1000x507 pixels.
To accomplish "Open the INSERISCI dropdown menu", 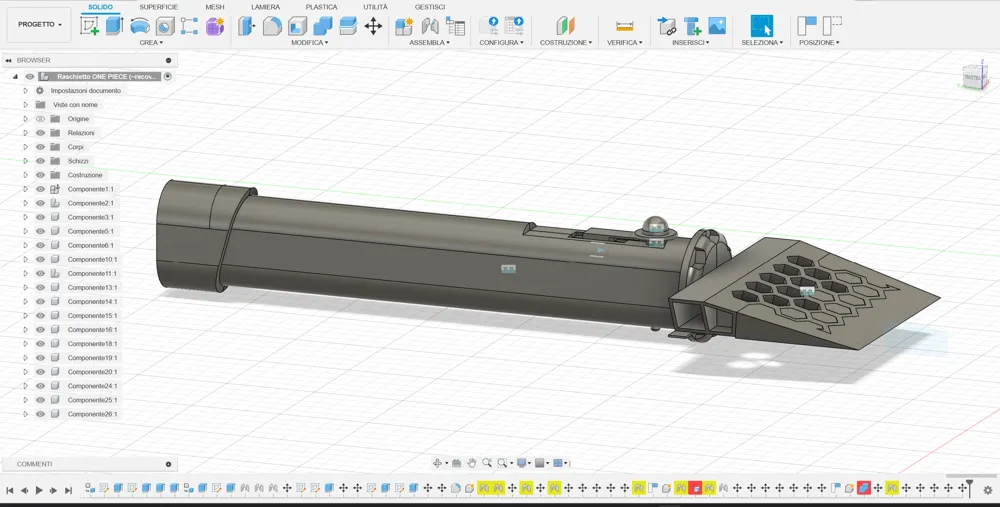I will click(x=691, y=43).
